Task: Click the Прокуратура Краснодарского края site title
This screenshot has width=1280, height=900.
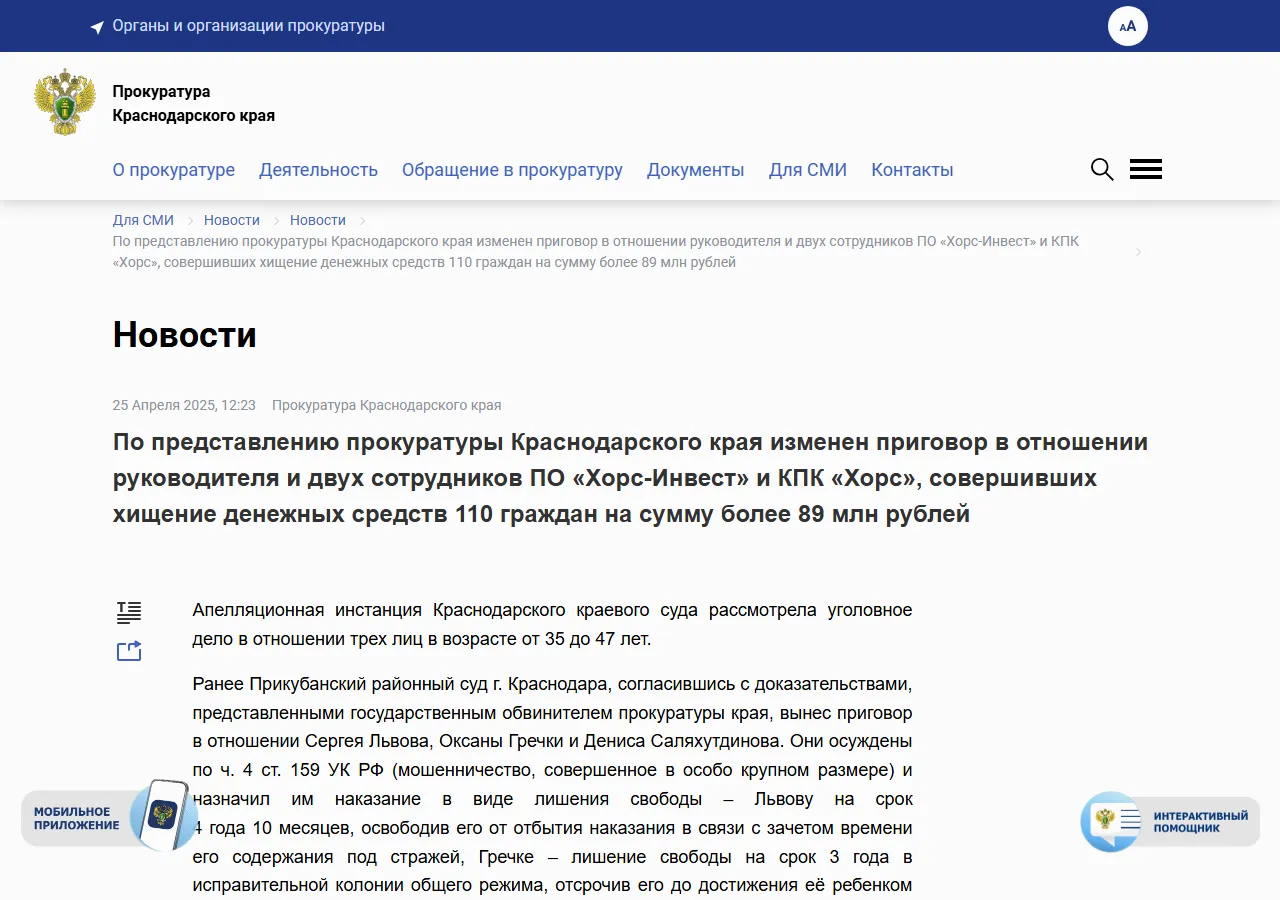Action: point(193,103)
